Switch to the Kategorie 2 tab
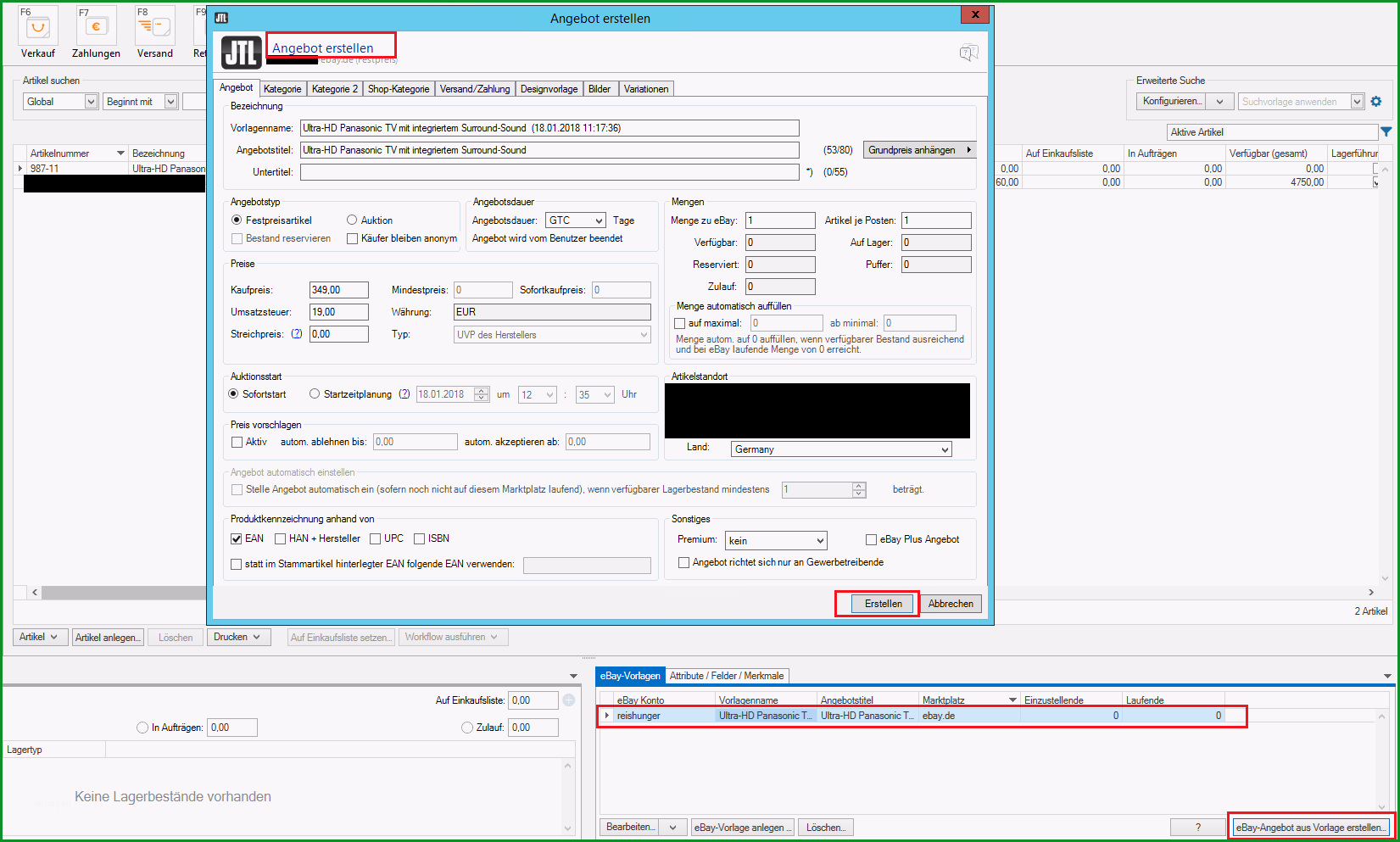This screenshot has height=842, width=1400. pos(334,89)
